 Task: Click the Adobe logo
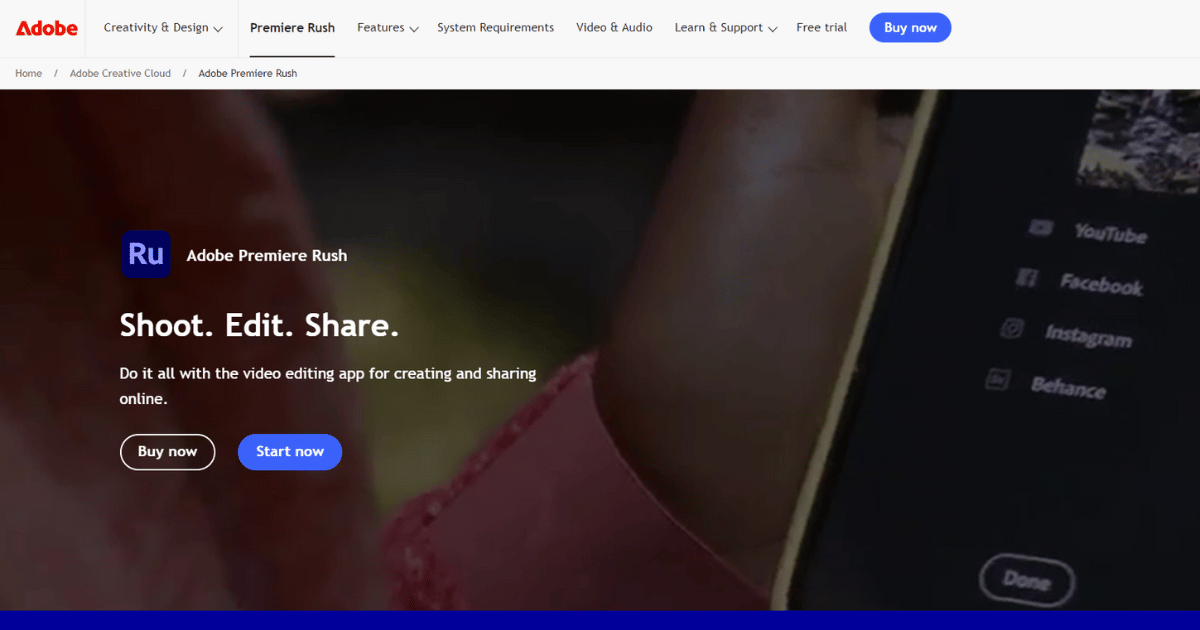47,28
